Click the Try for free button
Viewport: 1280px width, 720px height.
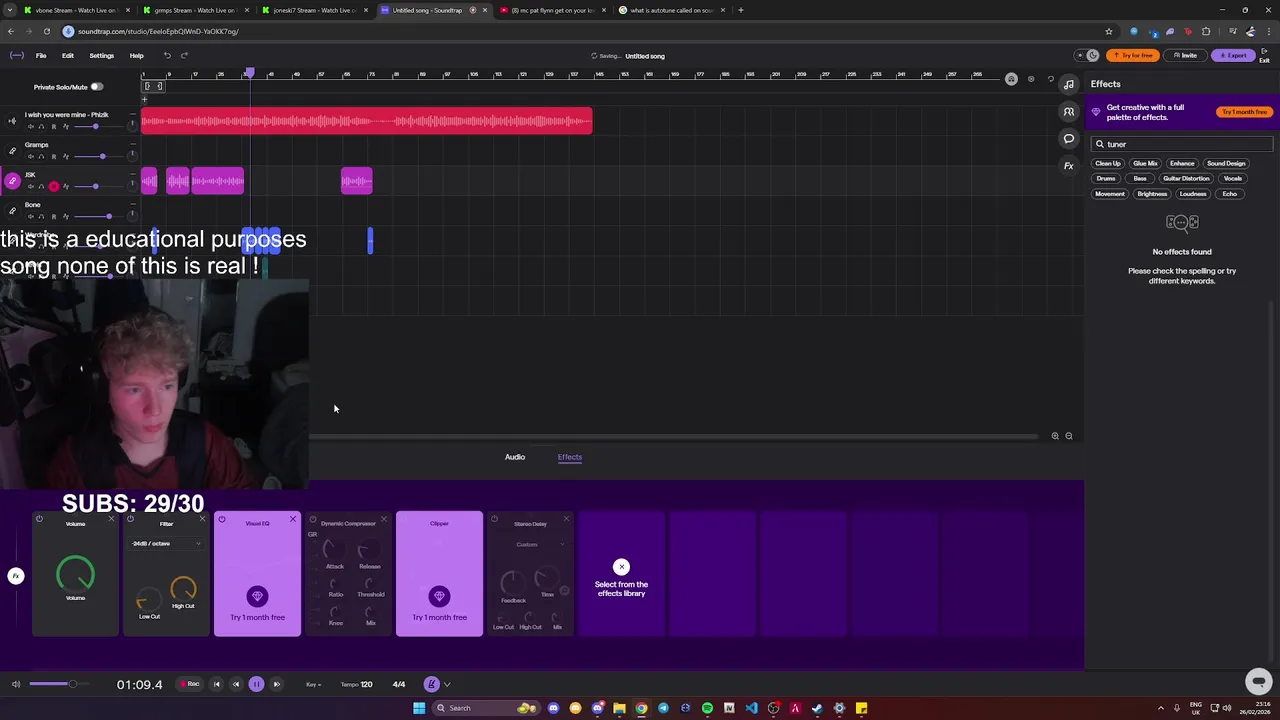[x=1133, y=55]
